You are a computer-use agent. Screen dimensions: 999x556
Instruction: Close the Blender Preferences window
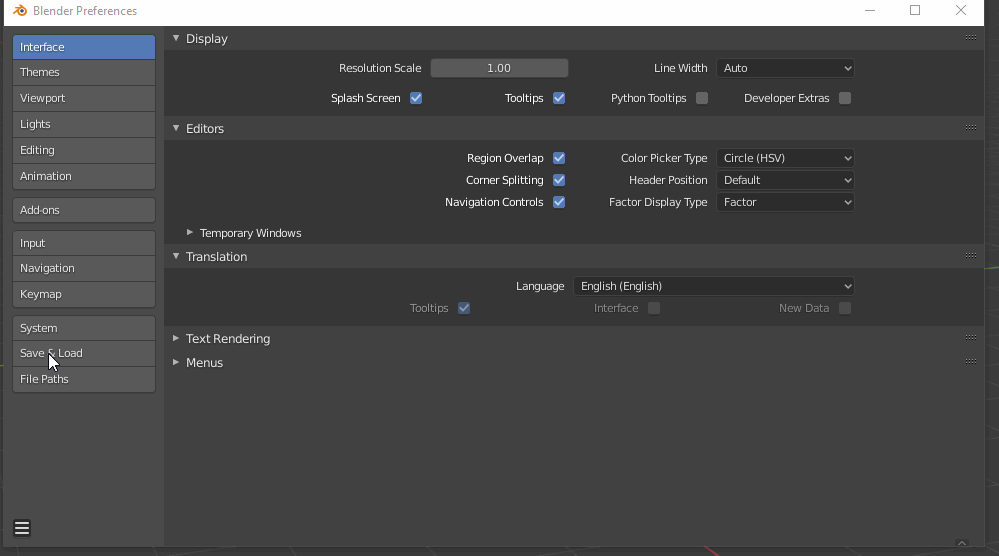[x=961, y=11]
